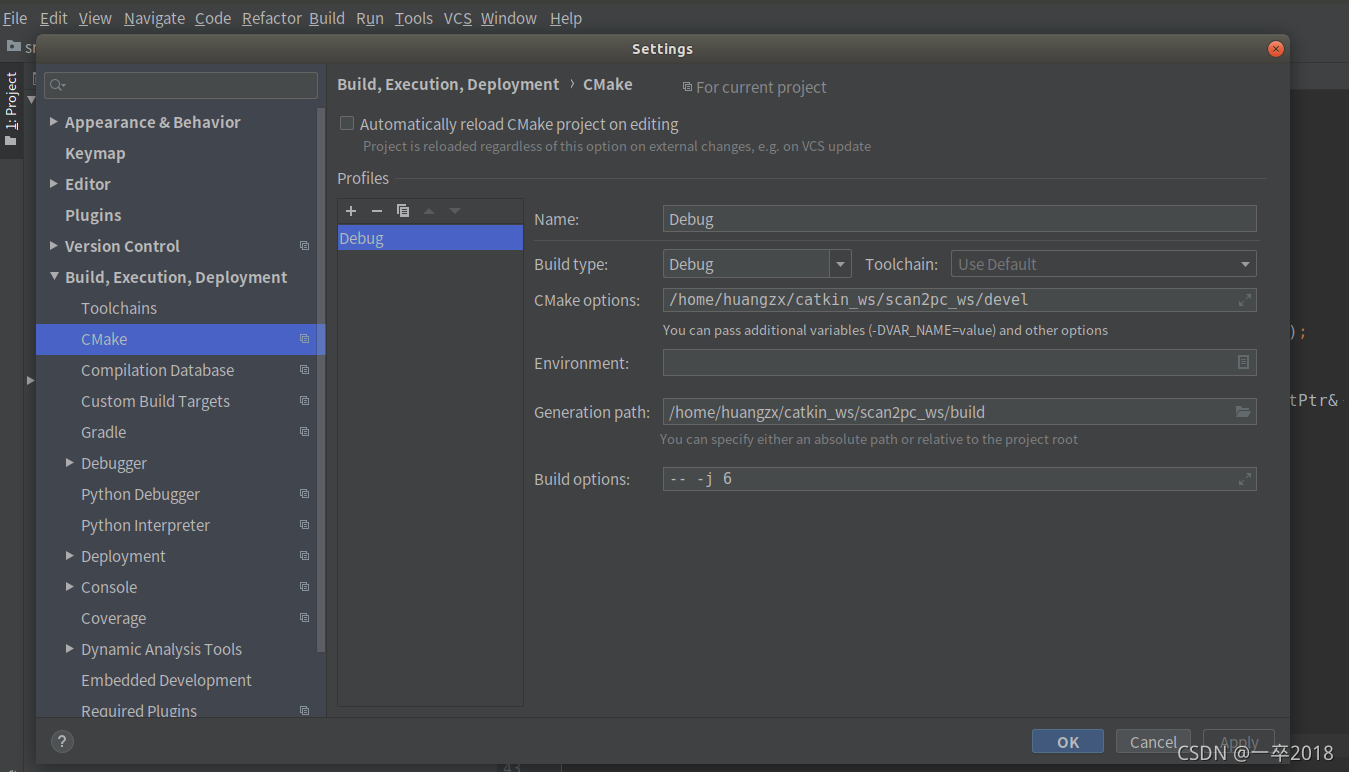Open Settings help question mark

point(62,742)
